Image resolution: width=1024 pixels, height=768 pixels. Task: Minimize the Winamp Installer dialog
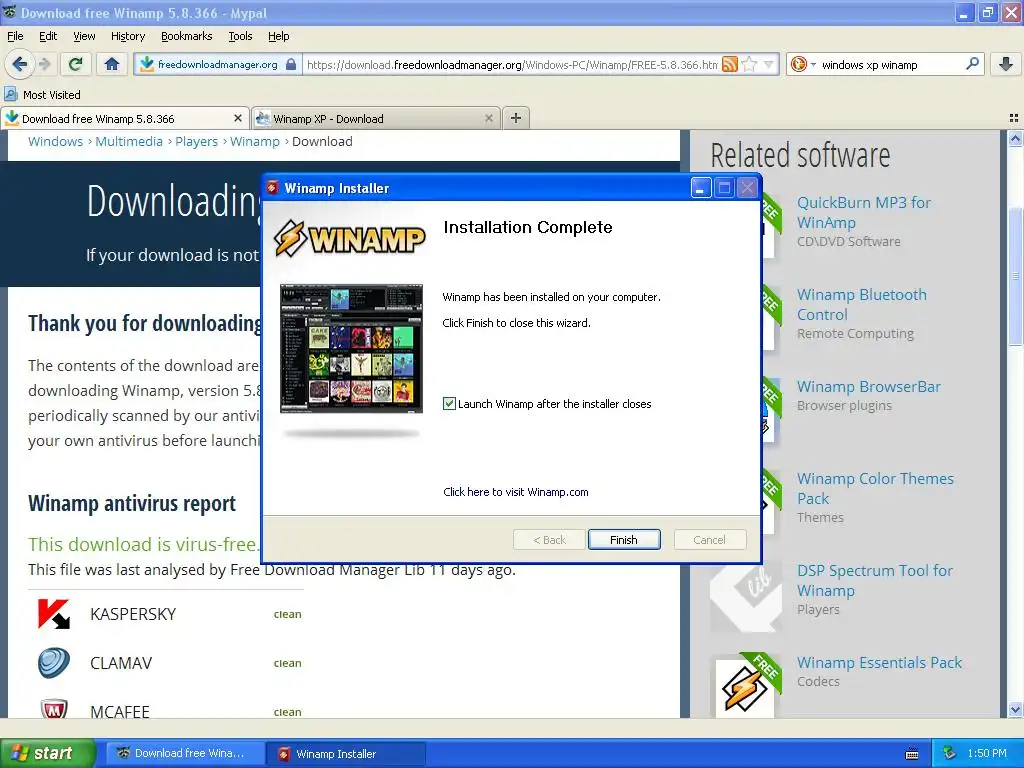tap(701, 188)
